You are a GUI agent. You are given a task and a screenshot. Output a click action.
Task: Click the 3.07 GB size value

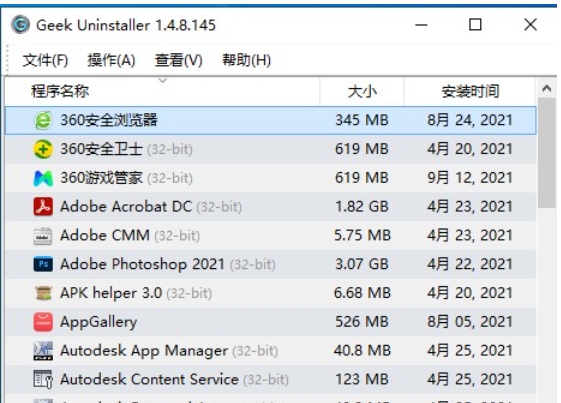point(362,264)
